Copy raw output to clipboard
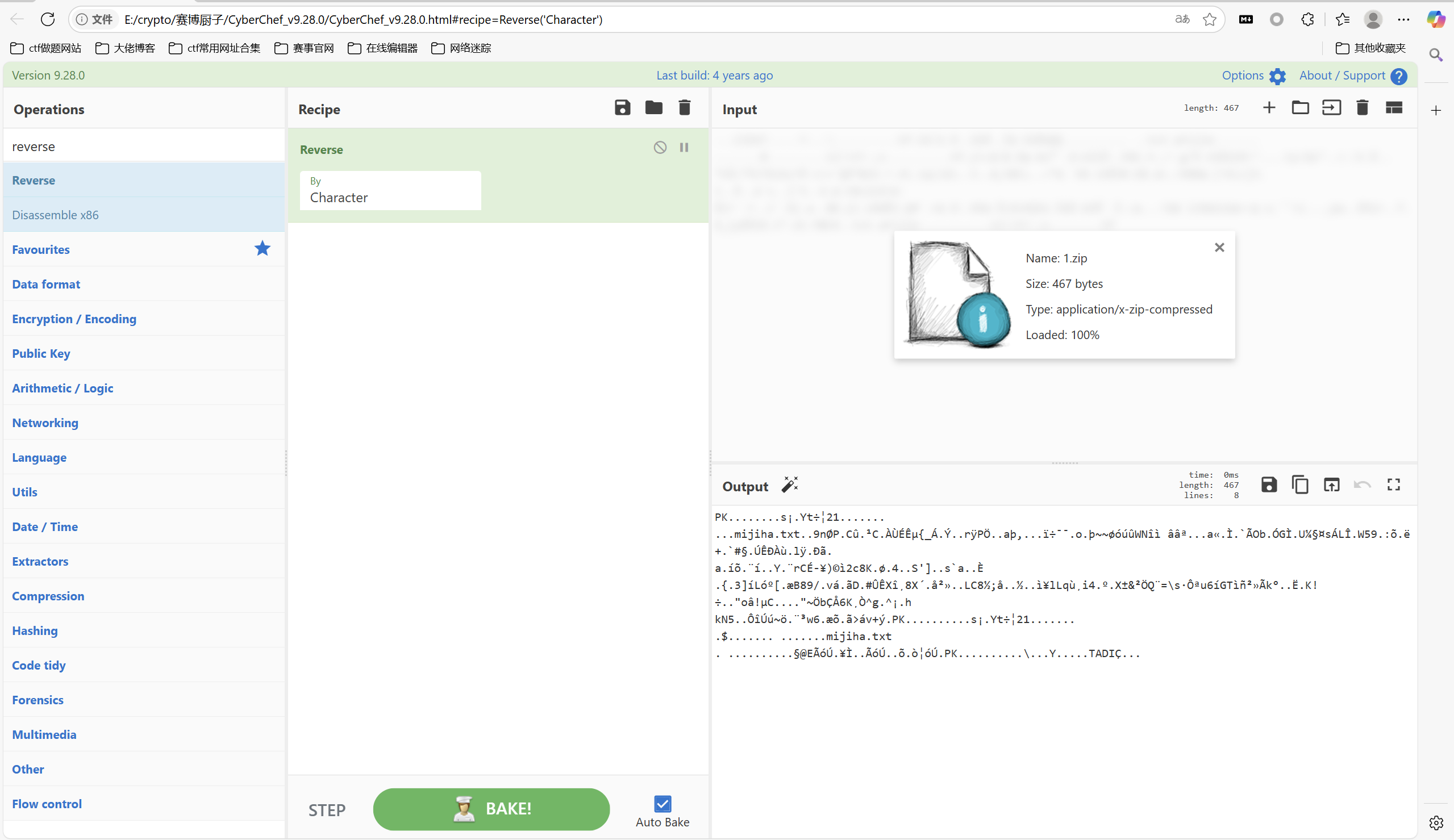Viewport: 1454px width, 840px height. coord(1300,484)
